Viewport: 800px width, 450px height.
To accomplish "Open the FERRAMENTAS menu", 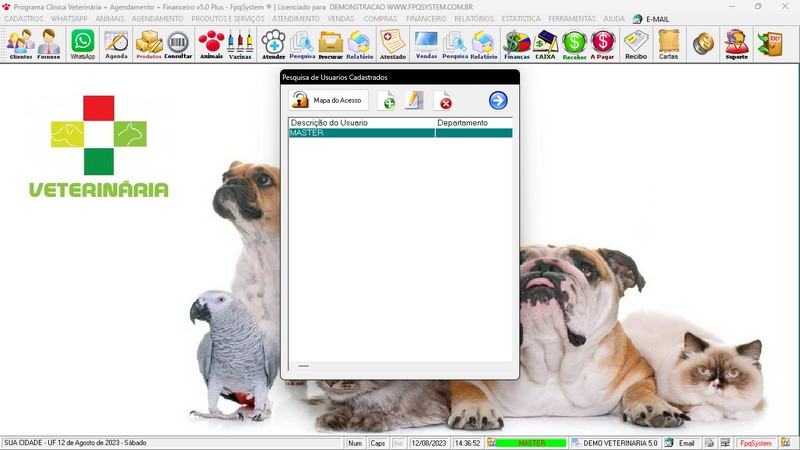I will point(572,19).
